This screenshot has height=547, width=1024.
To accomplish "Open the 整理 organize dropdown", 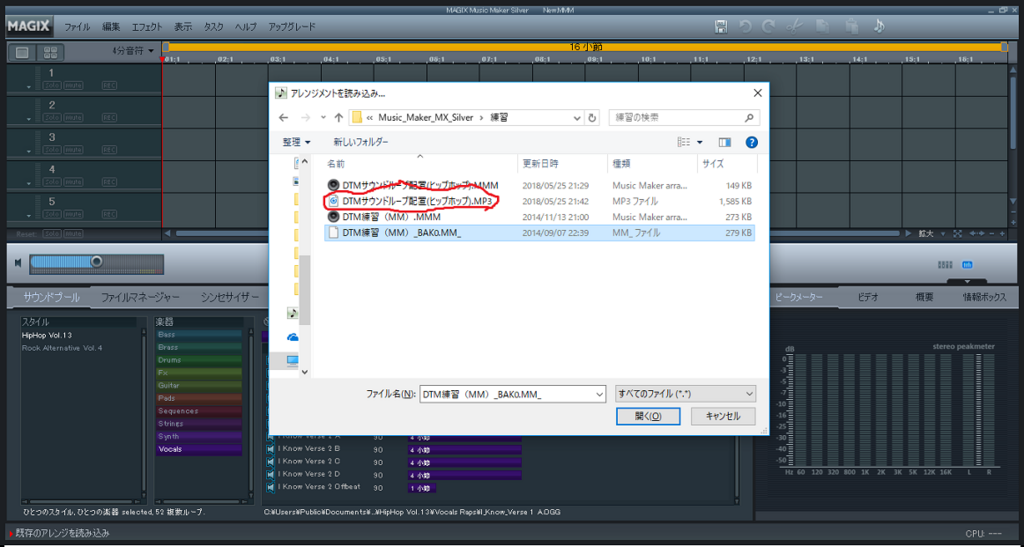I will coord(296,142).
